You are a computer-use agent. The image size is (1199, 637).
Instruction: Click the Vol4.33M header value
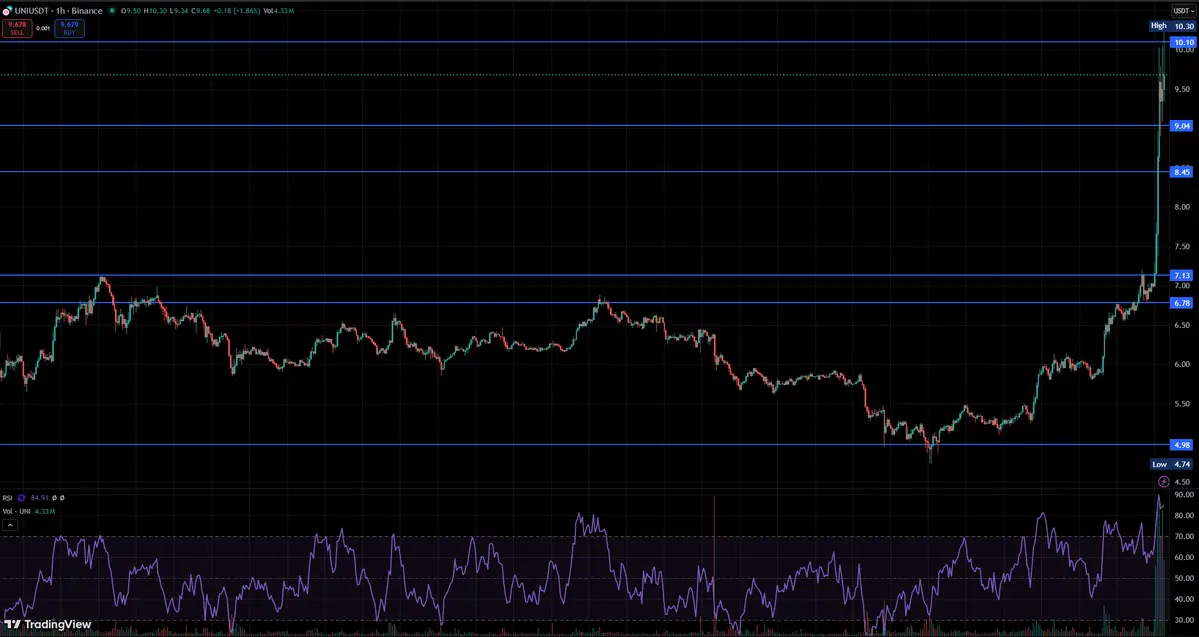[x=278, y=11]
